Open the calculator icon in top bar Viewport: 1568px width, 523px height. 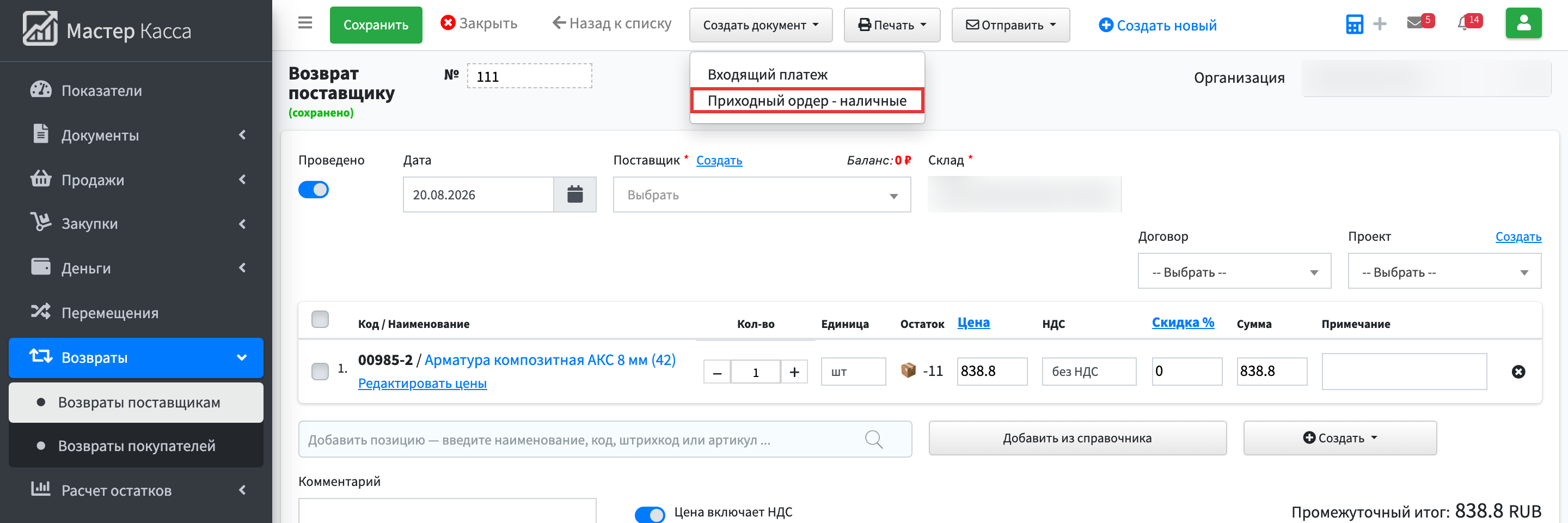1355,25
